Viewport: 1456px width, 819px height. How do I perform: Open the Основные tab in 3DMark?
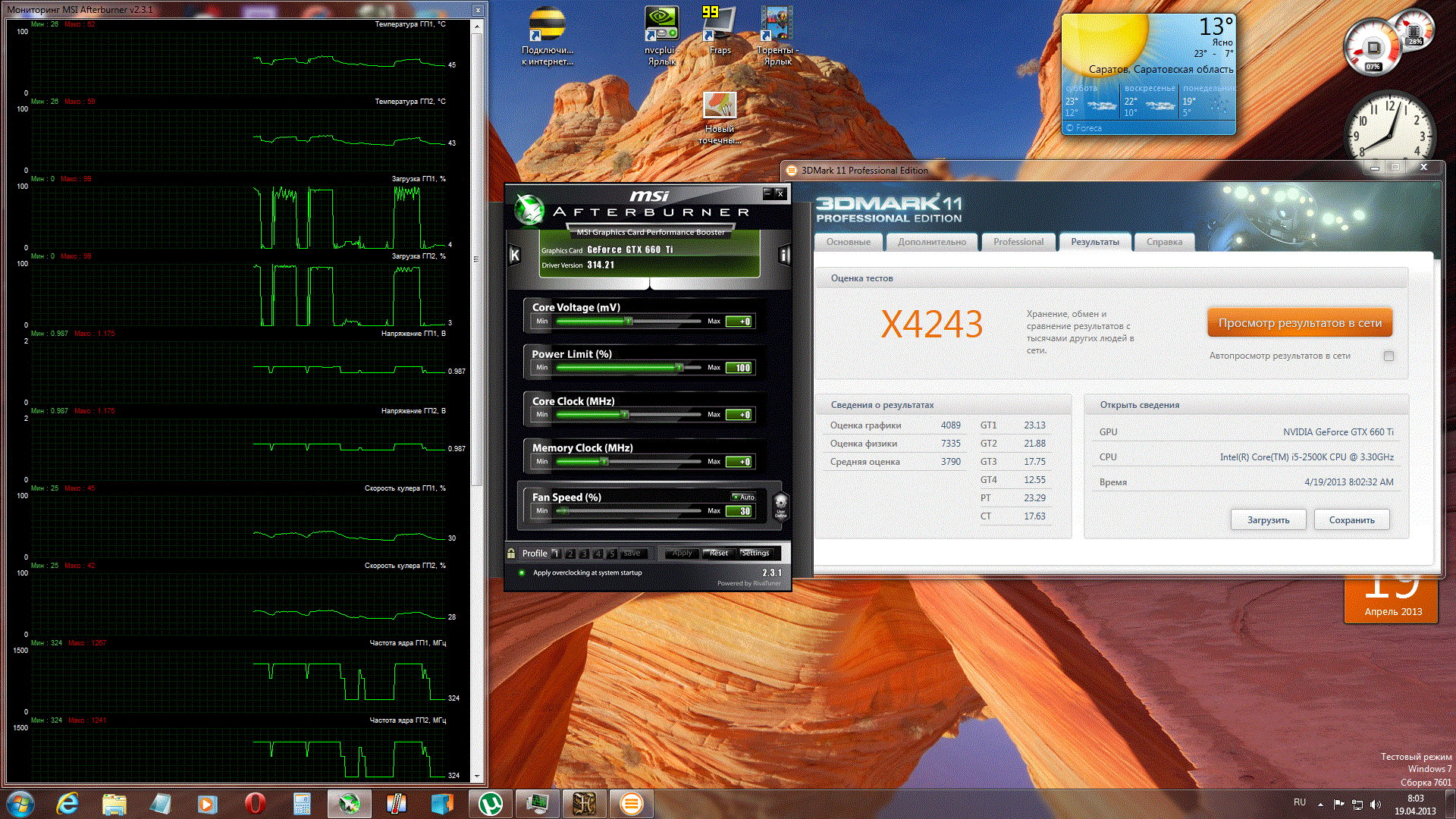[848, 242]
